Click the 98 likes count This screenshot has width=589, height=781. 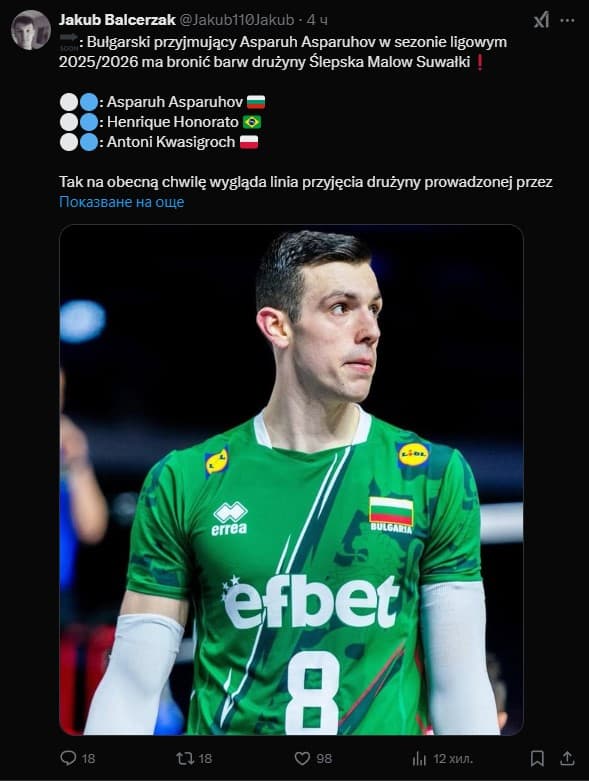click(x=324, y=759)
